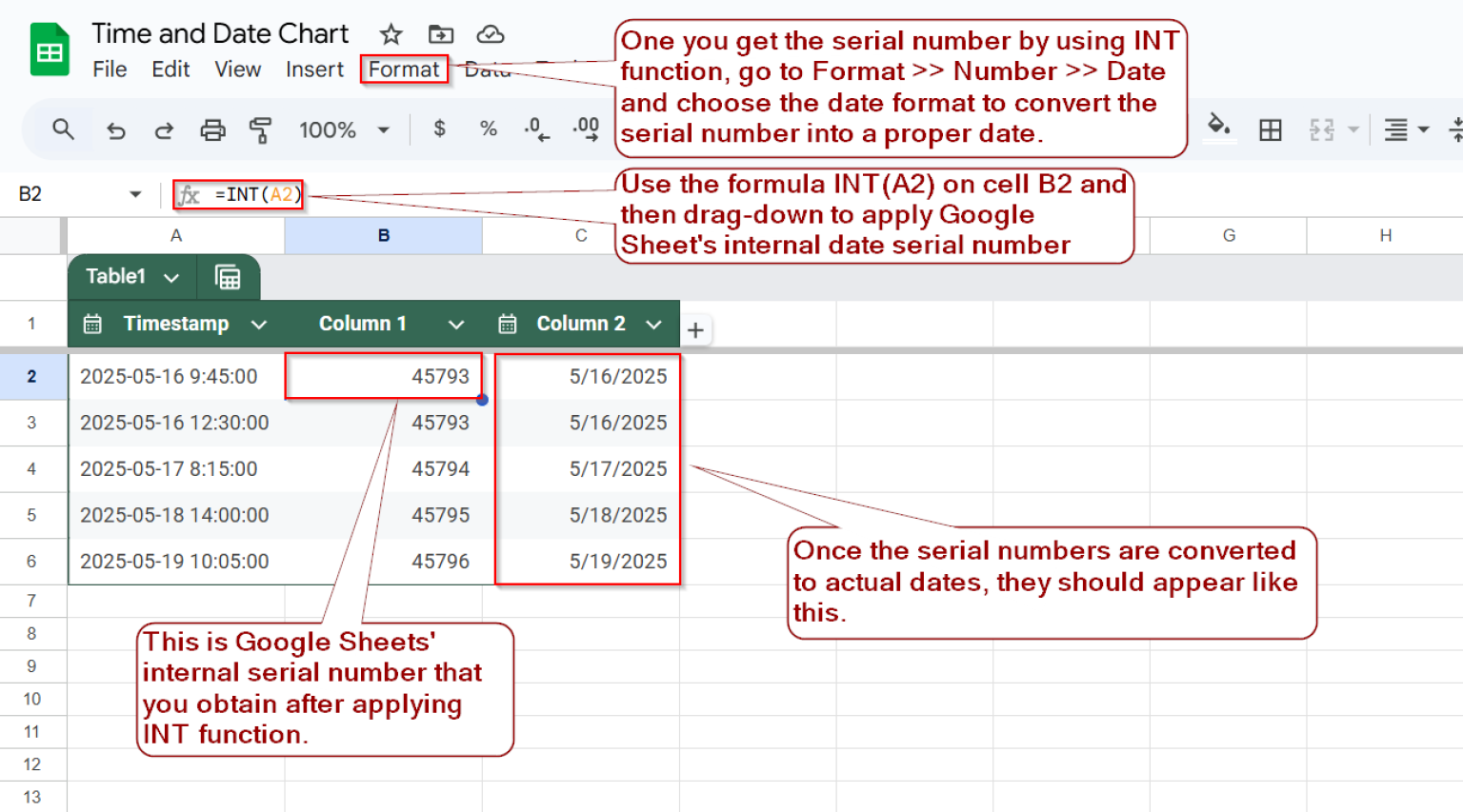Star the Time and Date Chart spreadsheet
Screen dimensions: 1463x812
(x=391, y=34)
